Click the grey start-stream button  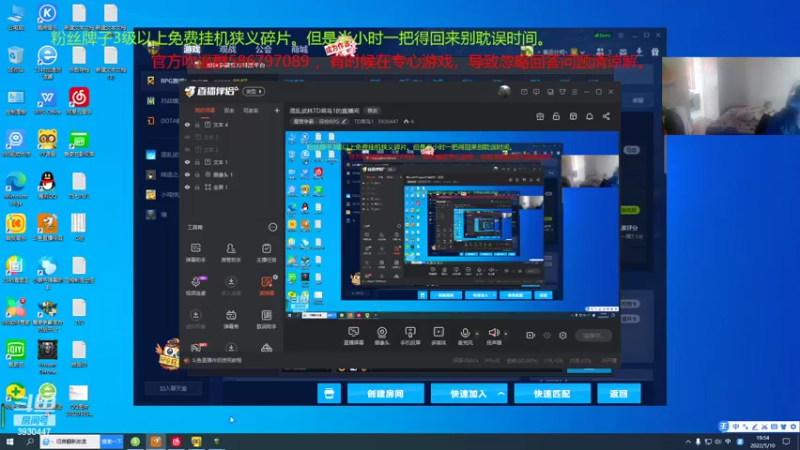(593, 335)
